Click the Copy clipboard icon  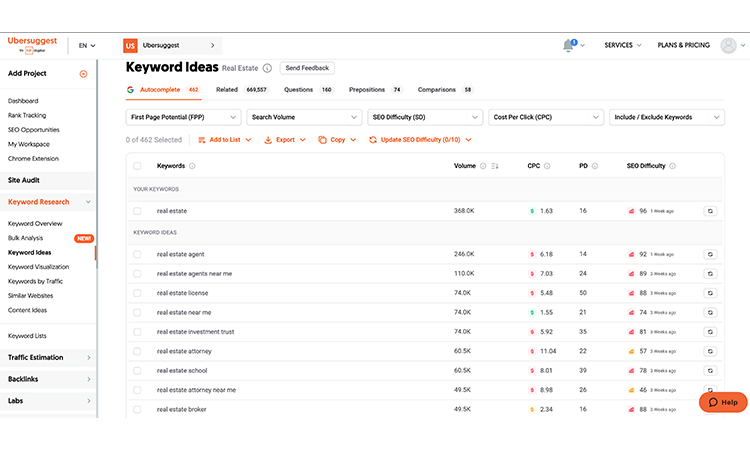(x=322, y=140)
